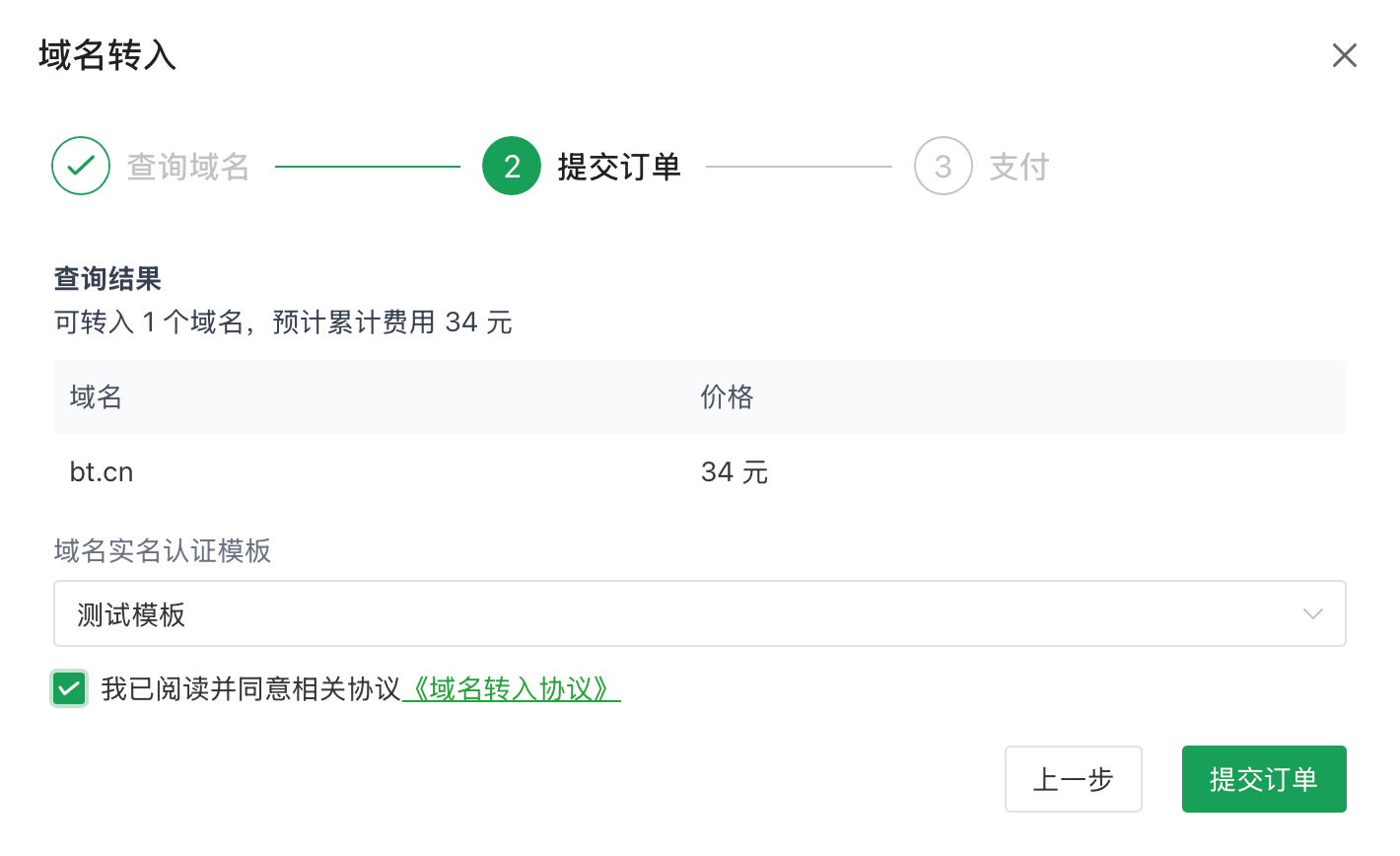Expand the 测试模板 template selection list
The width and height of the screenshot is (1400, 856).
pos(700,613)
